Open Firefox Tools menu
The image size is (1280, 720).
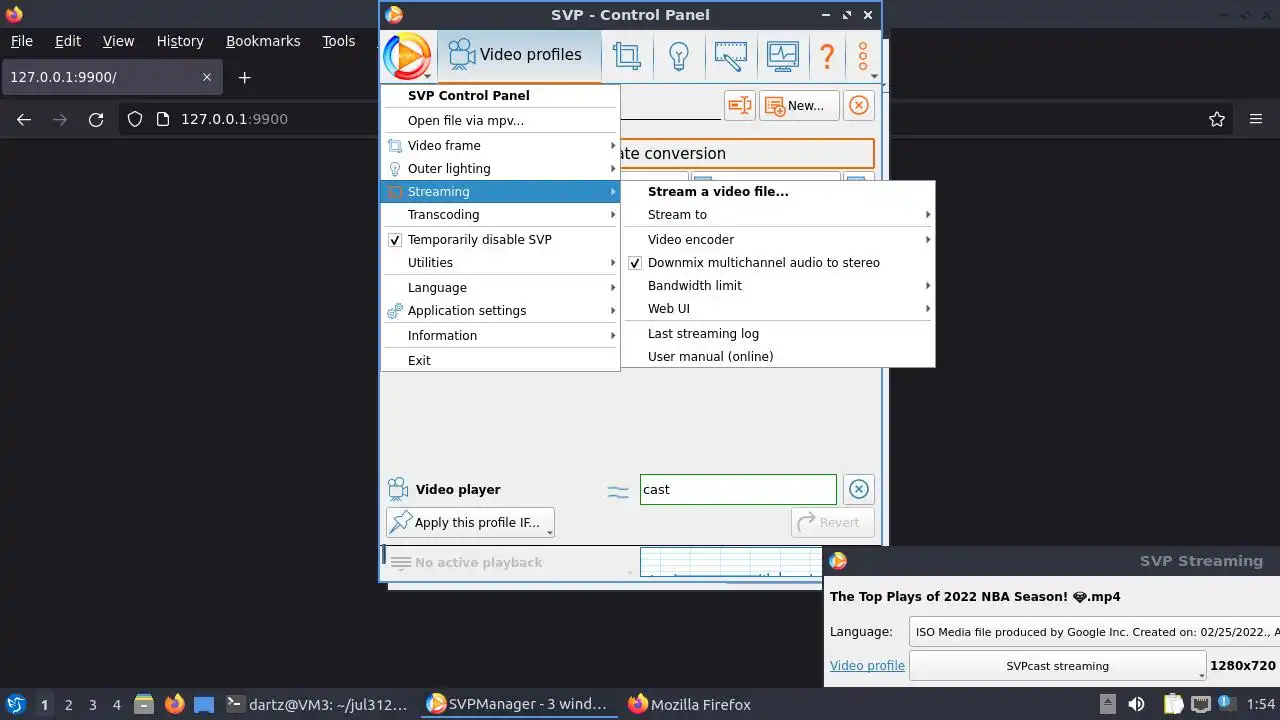click(x=339, y=41)
